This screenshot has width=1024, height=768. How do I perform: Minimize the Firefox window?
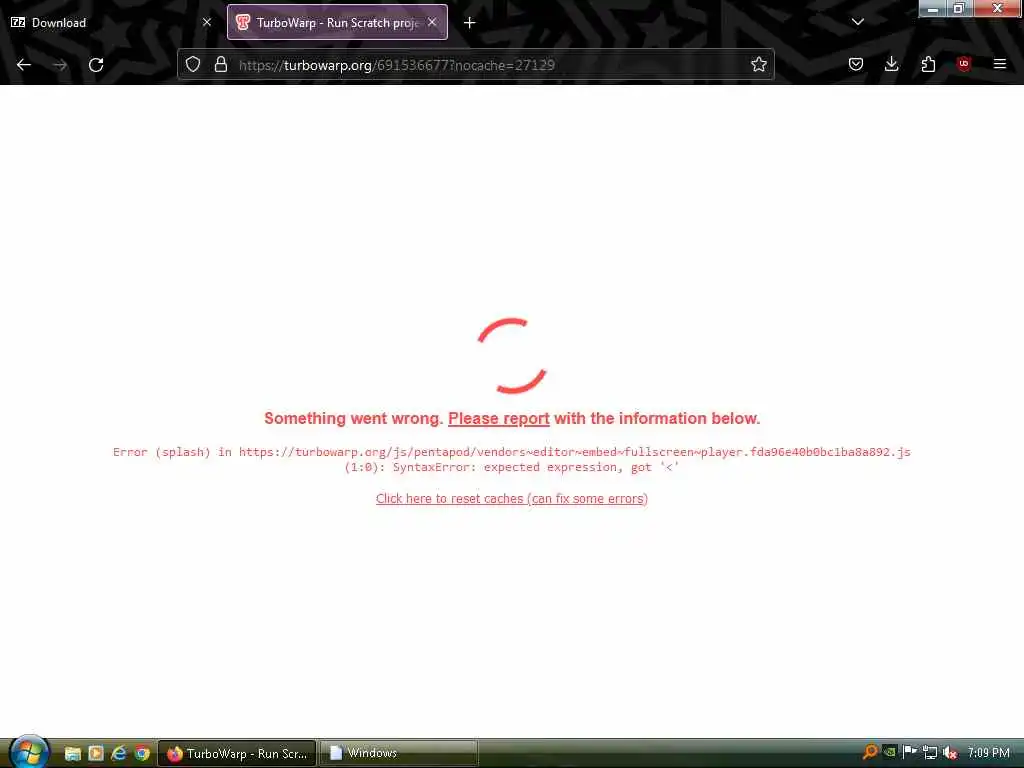pos(933,8)
